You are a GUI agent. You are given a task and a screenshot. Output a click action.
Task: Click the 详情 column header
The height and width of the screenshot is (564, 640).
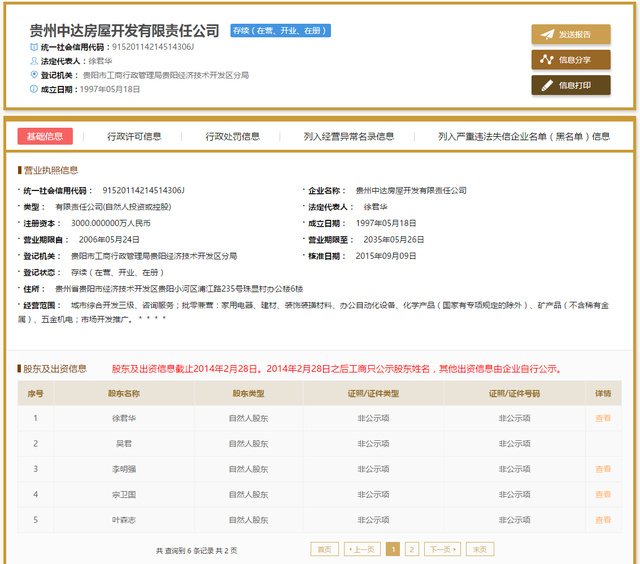(x=602, y=393)
